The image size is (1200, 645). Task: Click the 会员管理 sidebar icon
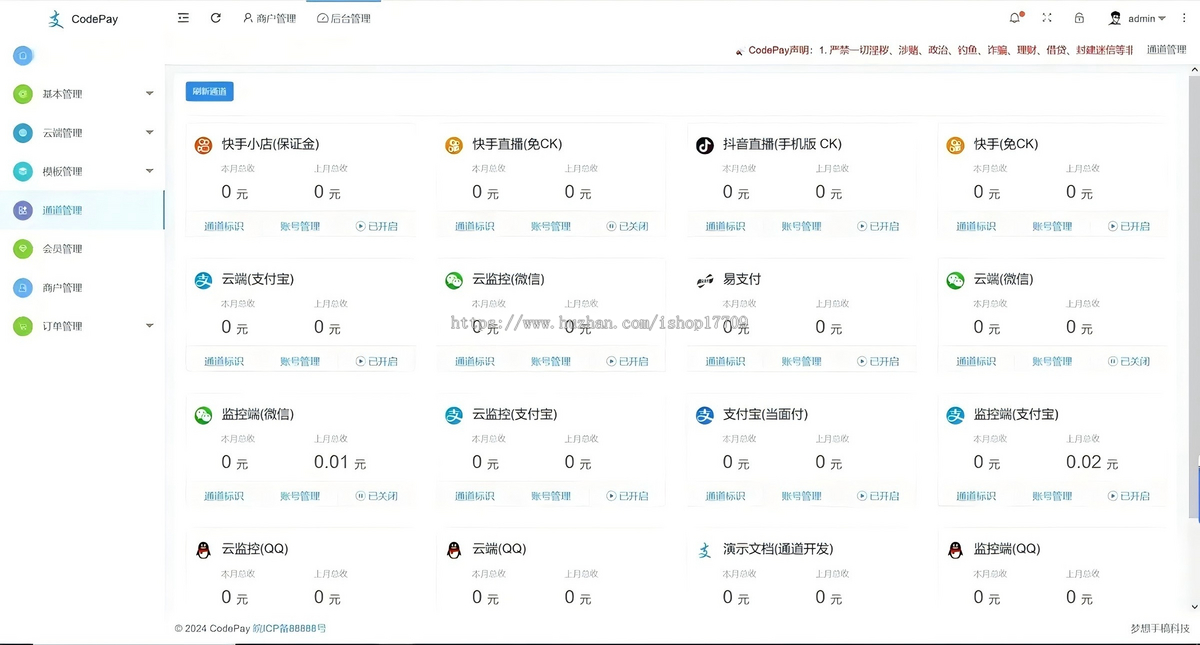pyautogui.click(x=23, y=248)
